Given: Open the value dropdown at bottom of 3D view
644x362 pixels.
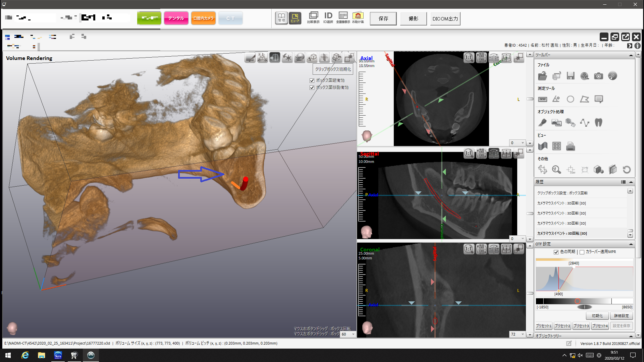Looking at the screenshot, I should click(353, 334).
